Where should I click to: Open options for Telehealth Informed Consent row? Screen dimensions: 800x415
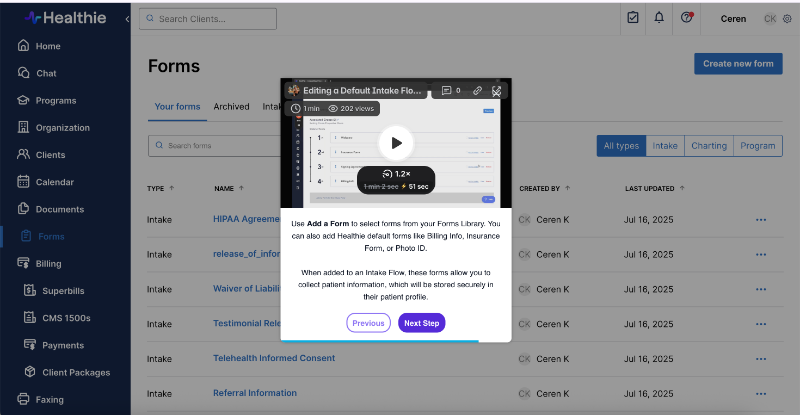761,359
